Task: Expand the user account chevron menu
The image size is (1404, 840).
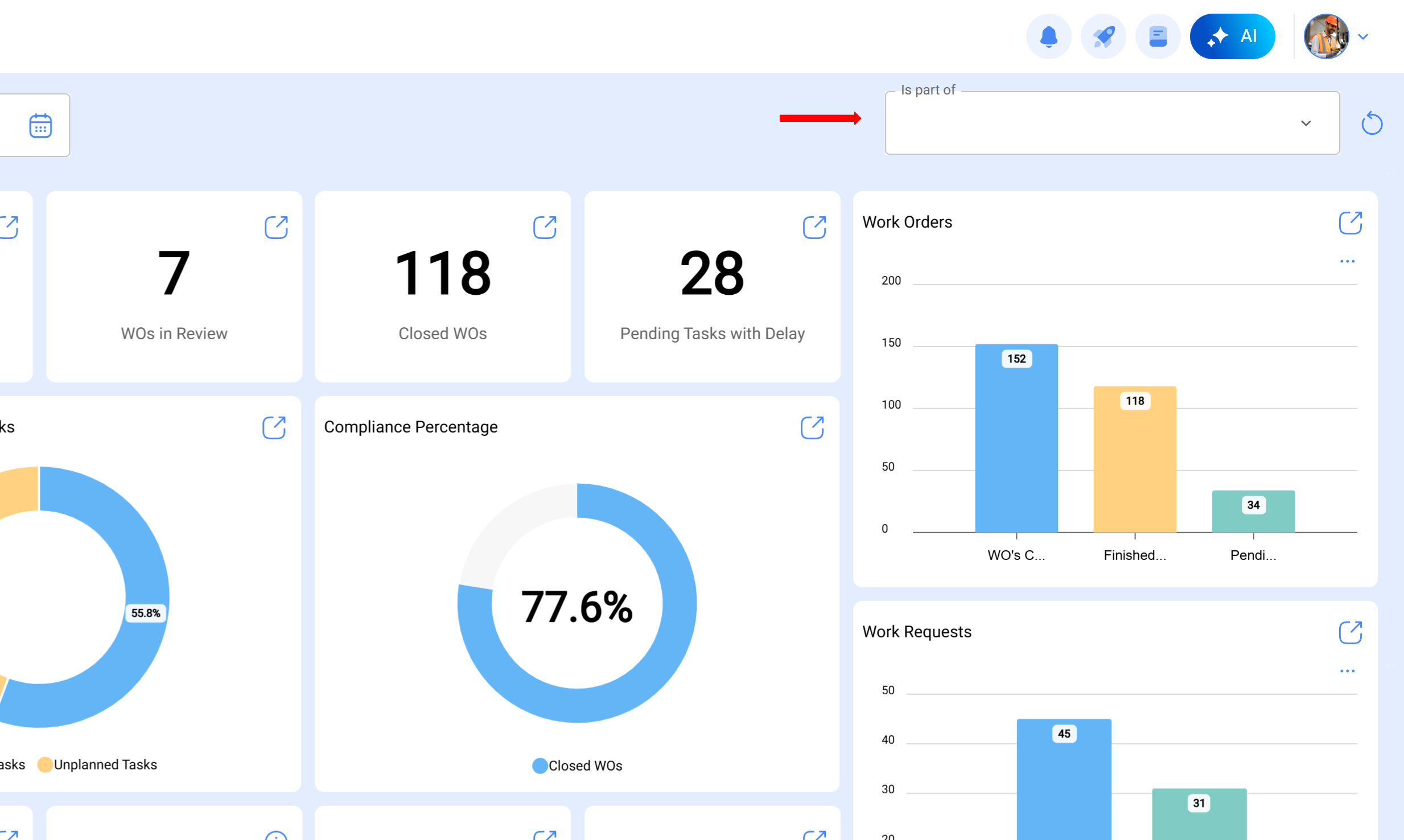Action: pyautogui.click(x=1363, y=37)
